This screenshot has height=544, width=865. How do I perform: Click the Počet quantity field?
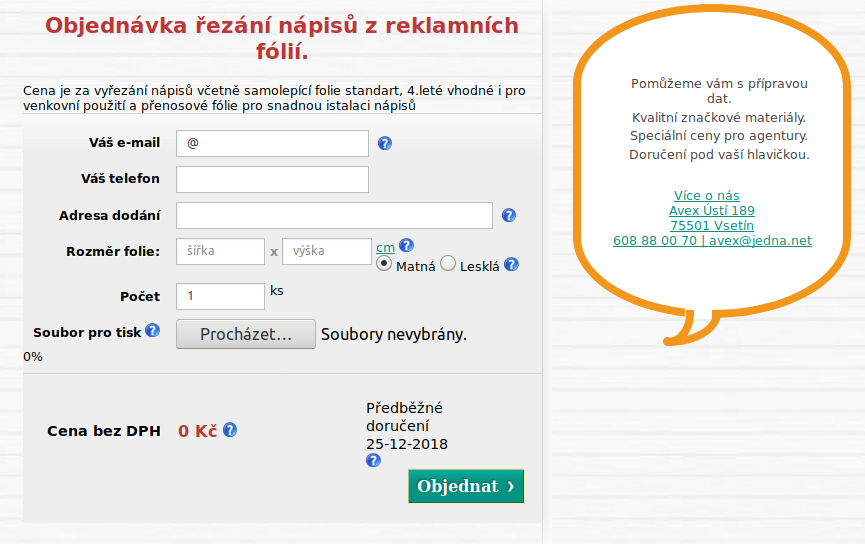(x=220, y=296)
